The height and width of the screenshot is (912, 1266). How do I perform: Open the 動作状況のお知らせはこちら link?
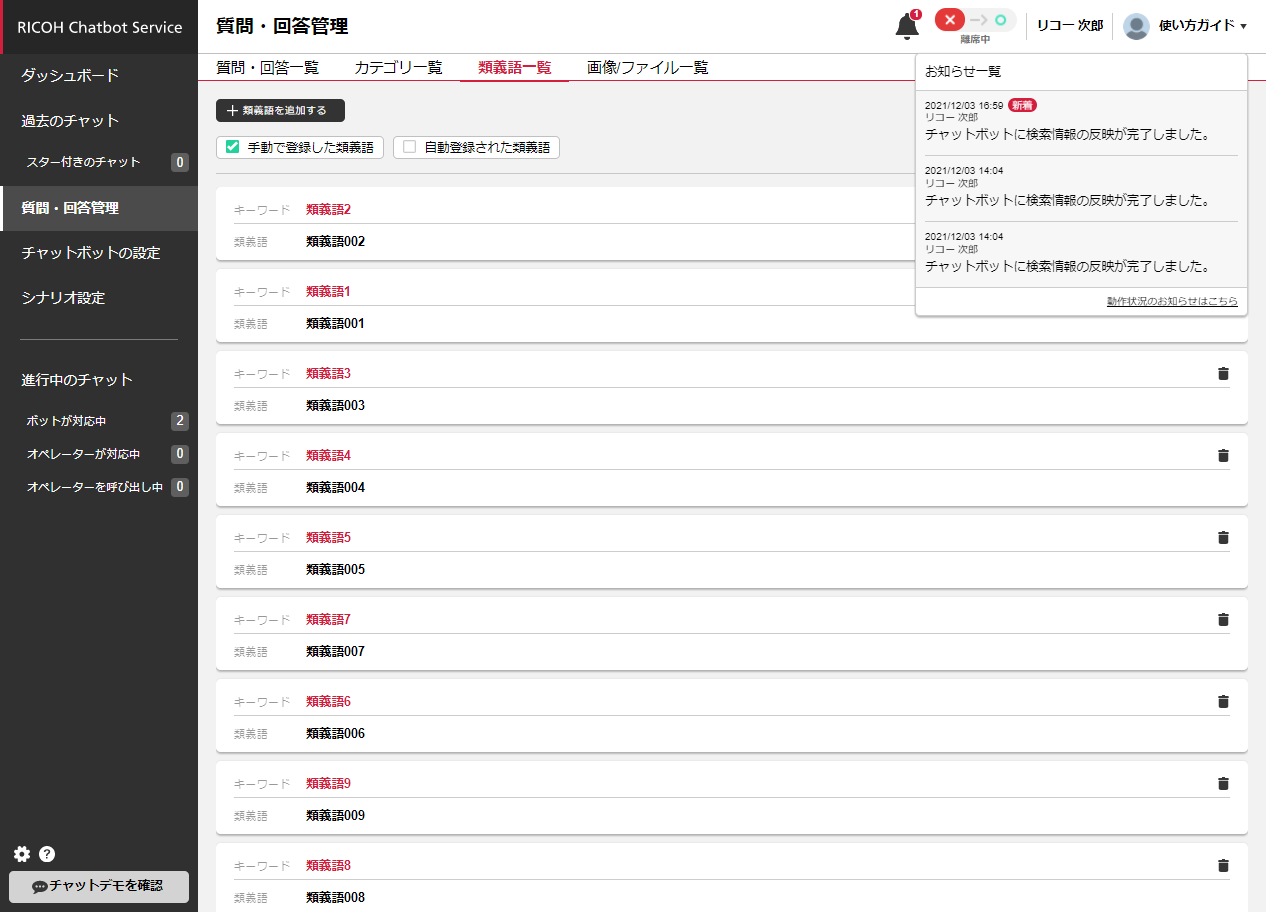[x=1171, y=301]
